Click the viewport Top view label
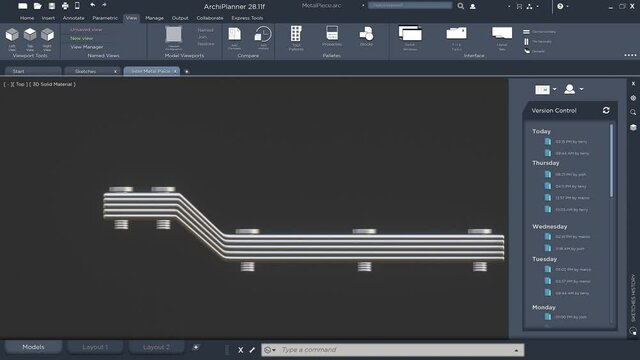This screenshot has width=640, height=360. click(20, 84)
